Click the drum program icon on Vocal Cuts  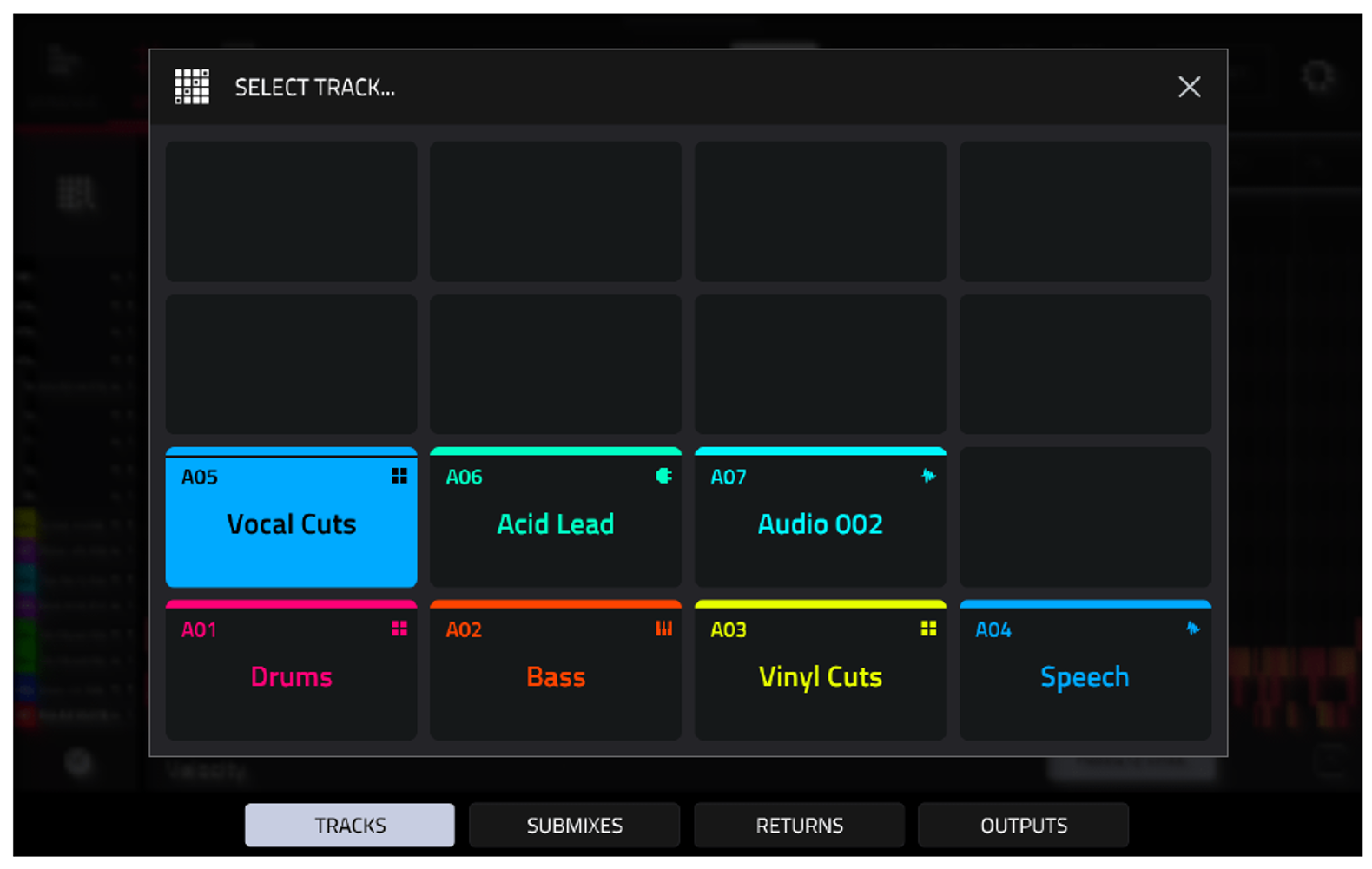399,476
